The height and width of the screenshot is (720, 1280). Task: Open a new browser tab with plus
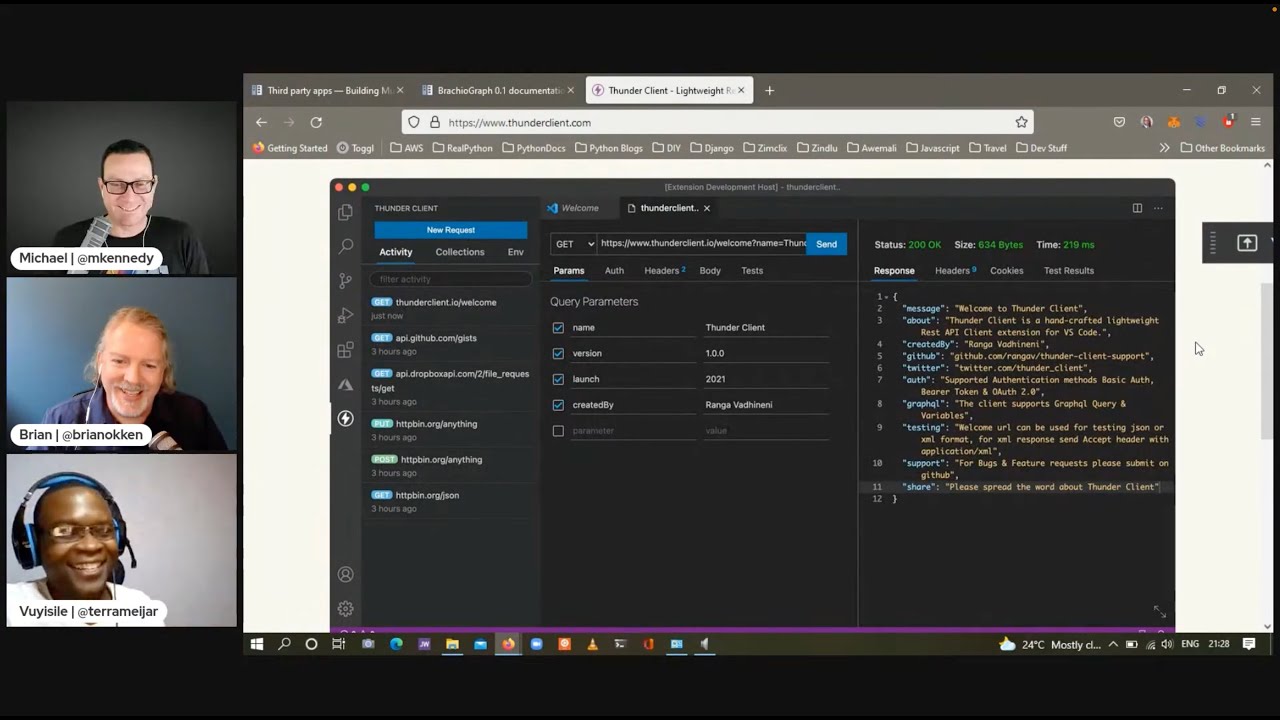tap(769, 90)
